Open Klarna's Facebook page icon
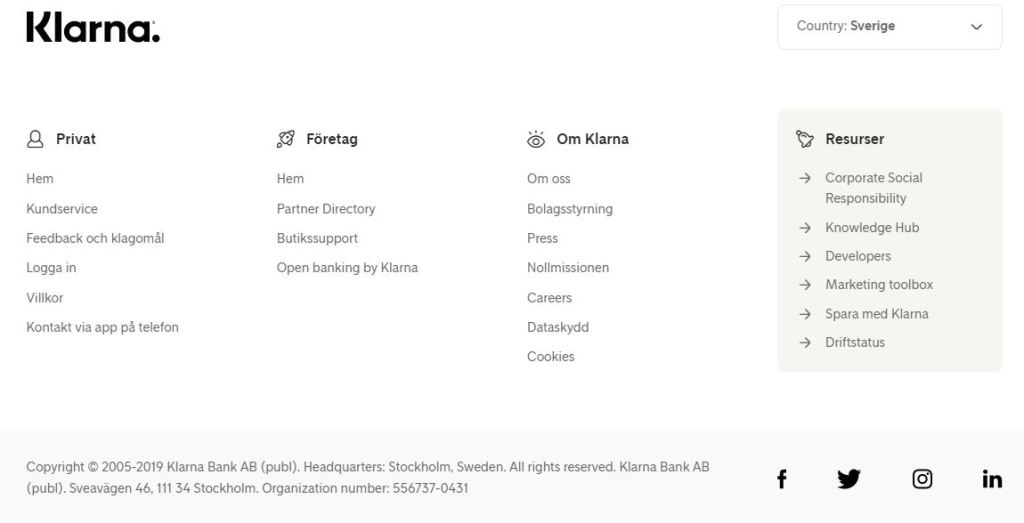The image size is (1024, 523). click(x=782, y=479)
